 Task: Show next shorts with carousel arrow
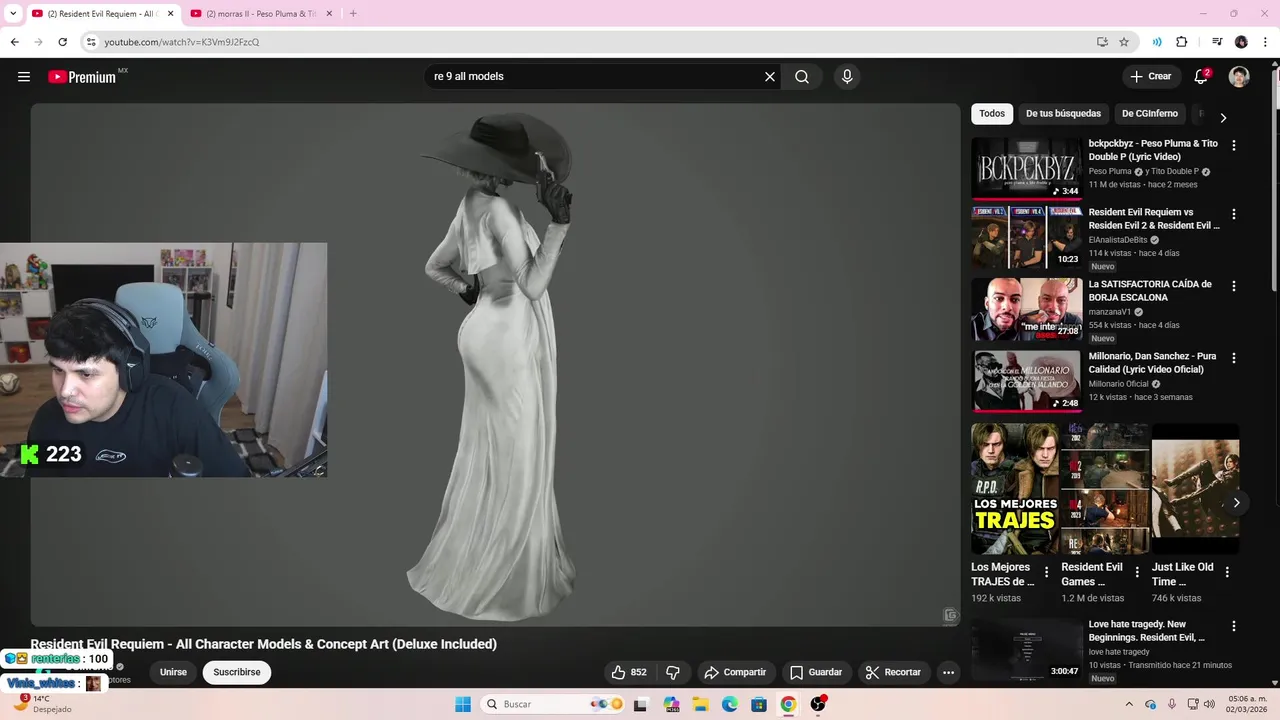1236,503
